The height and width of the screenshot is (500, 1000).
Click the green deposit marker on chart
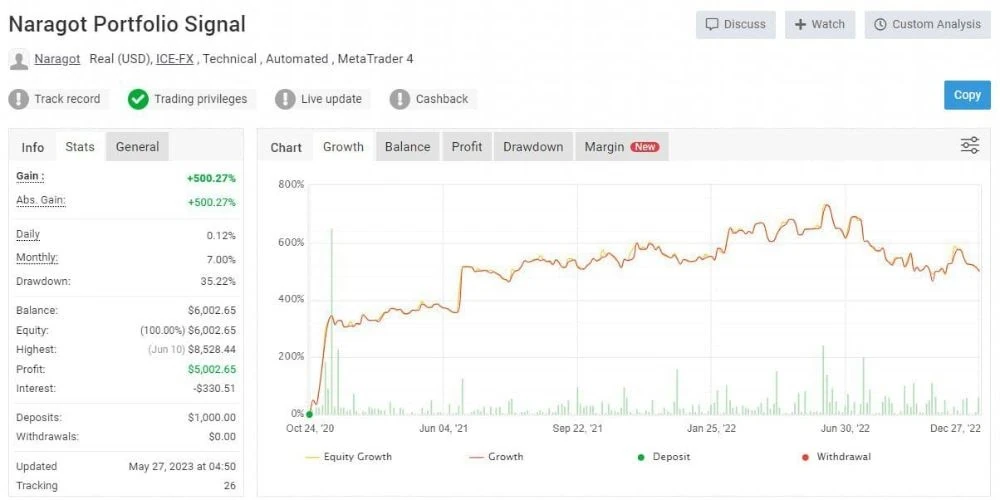pos(310,414)
